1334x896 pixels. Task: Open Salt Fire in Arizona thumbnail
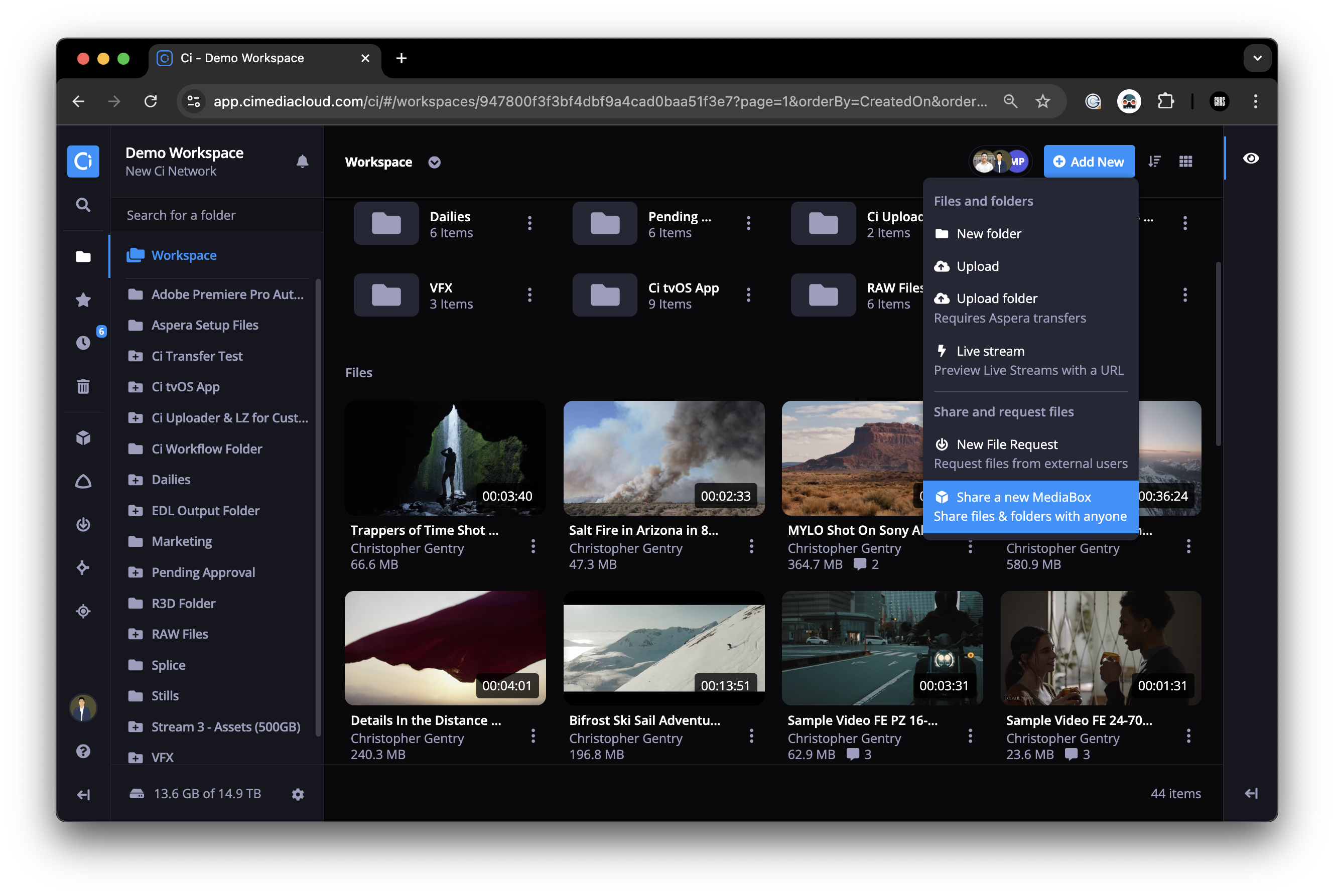click(663, 458)
